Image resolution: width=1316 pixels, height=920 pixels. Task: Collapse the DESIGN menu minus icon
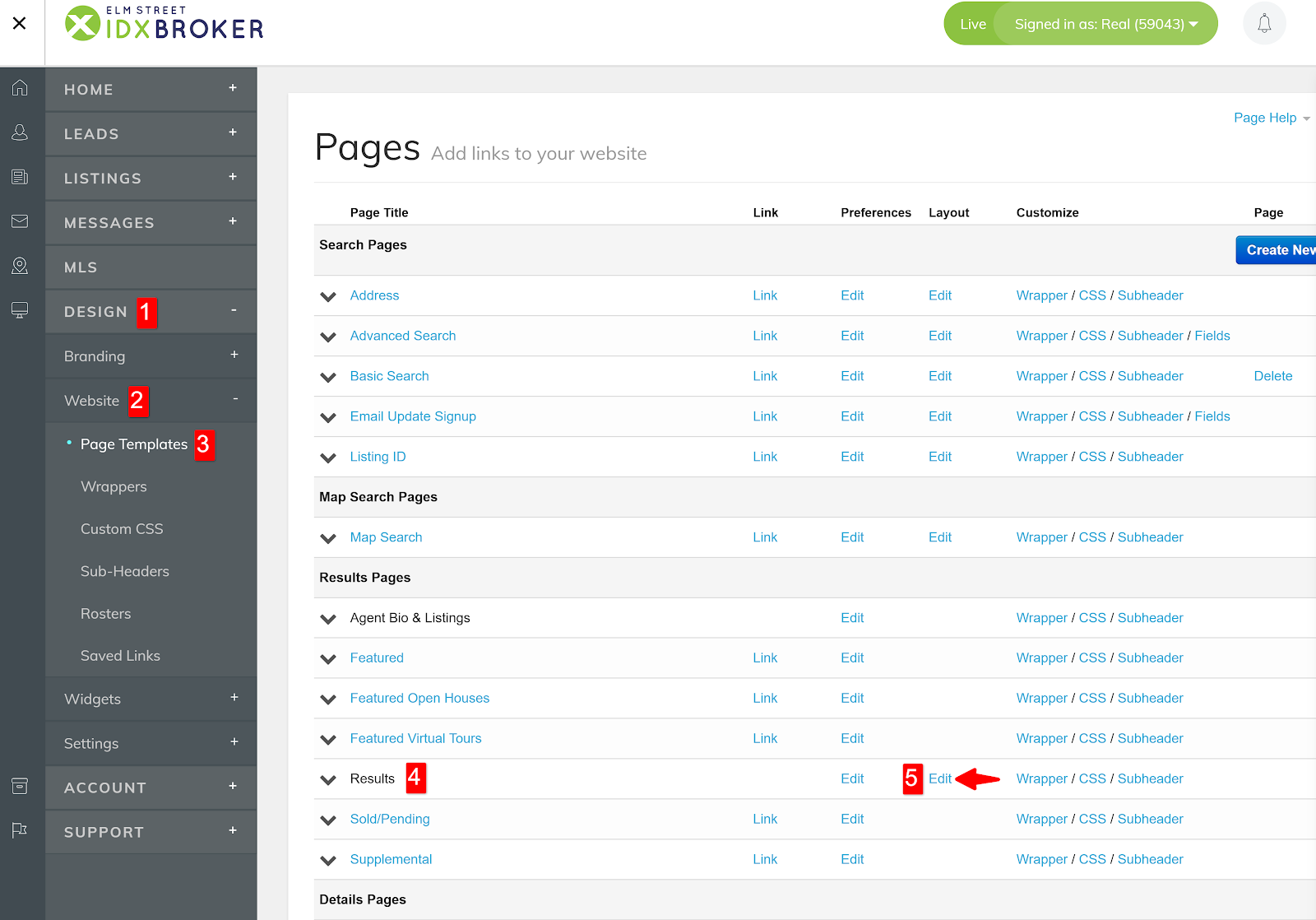tap(234, 310)
